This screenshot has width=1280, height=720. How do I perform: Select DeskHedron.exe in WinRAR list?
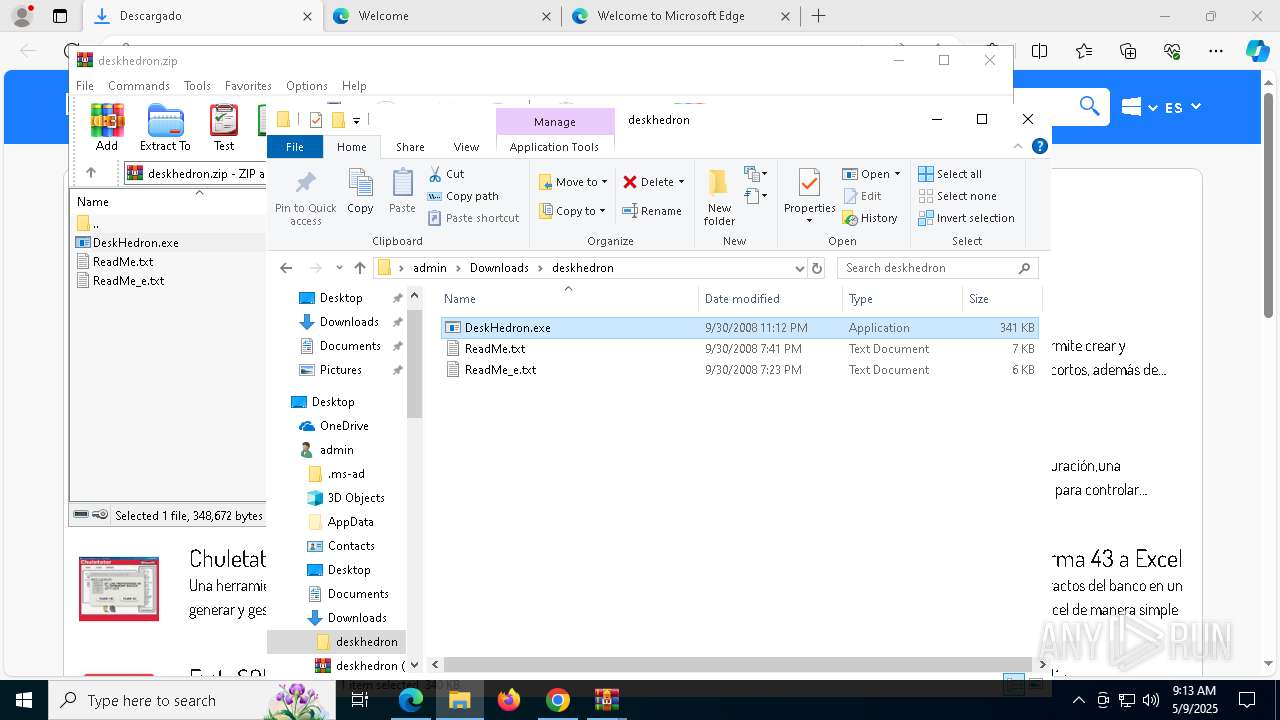(x=136, y=243)
